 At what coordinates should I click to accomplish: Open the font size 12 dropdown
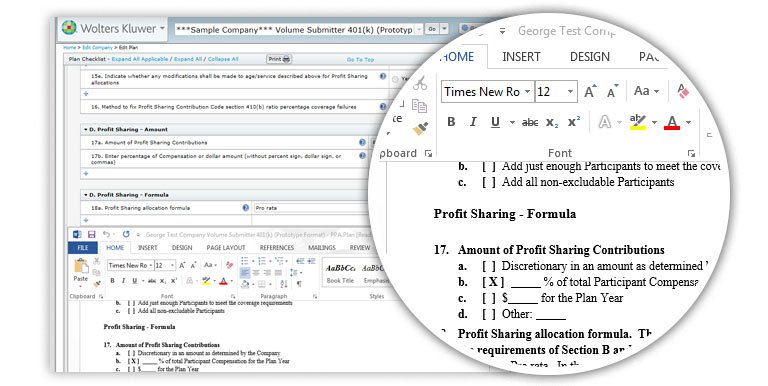tap(570, 92)
